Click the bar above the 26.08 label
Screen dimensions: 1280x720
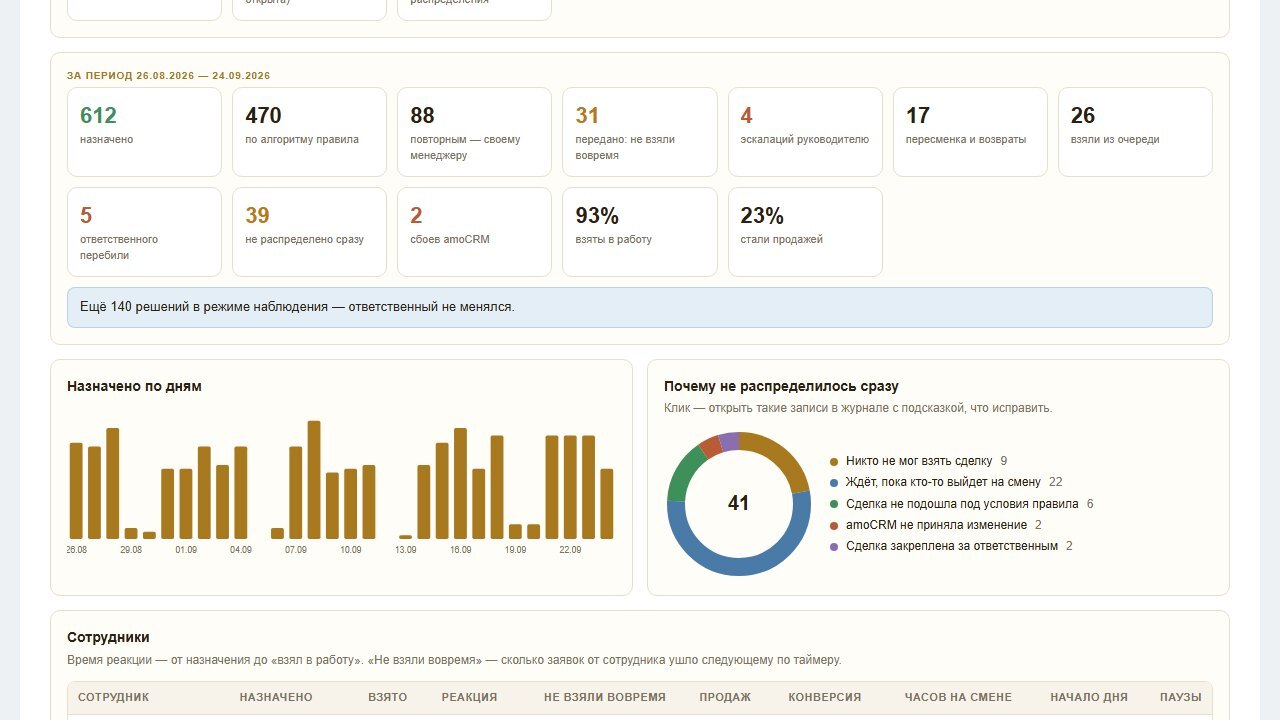pyautogui.click(x=76, y=490)
